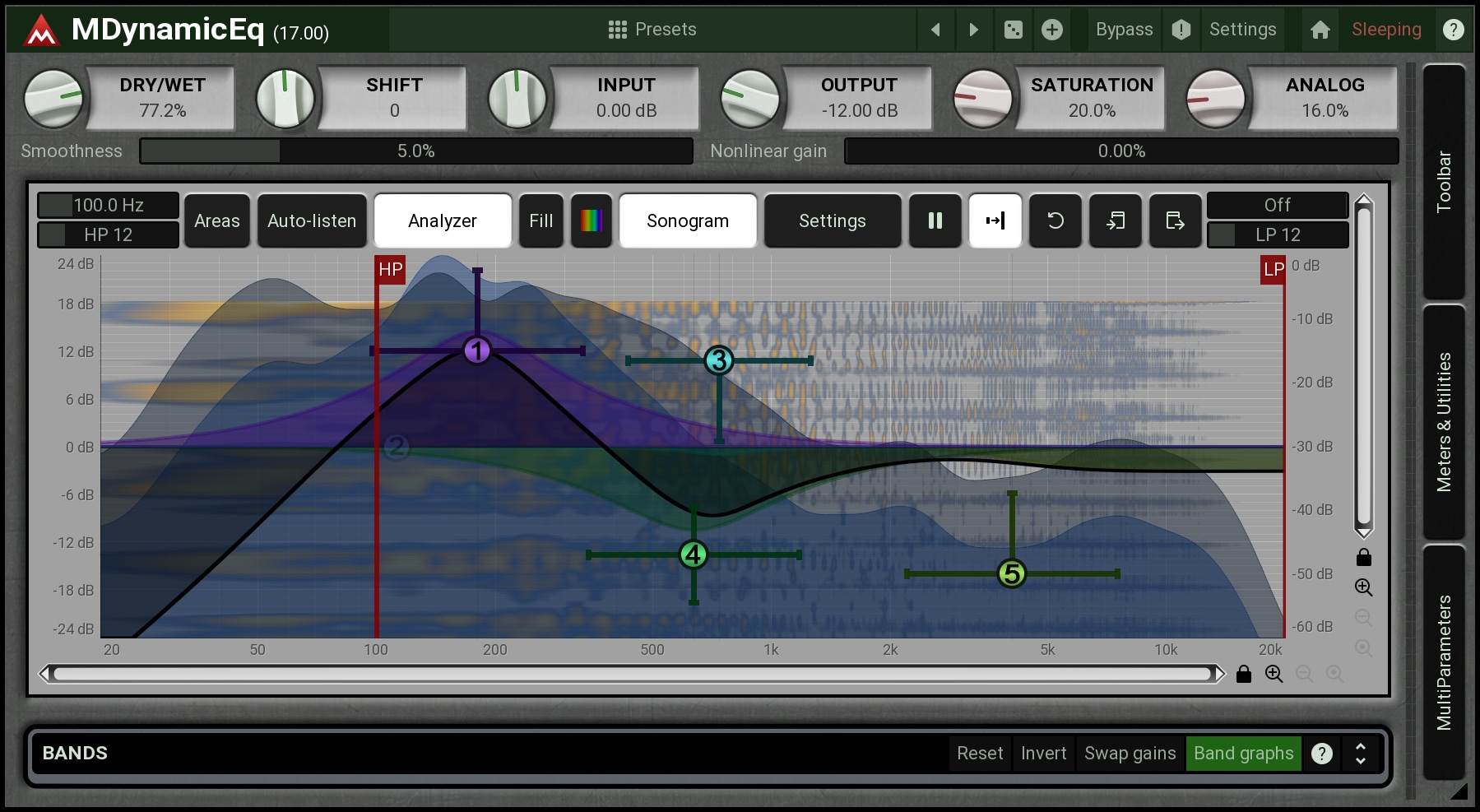This screenshot has width=1480, height=812.
Task: Click the Smoothness slider bar
Action: (x=416, y=151)
